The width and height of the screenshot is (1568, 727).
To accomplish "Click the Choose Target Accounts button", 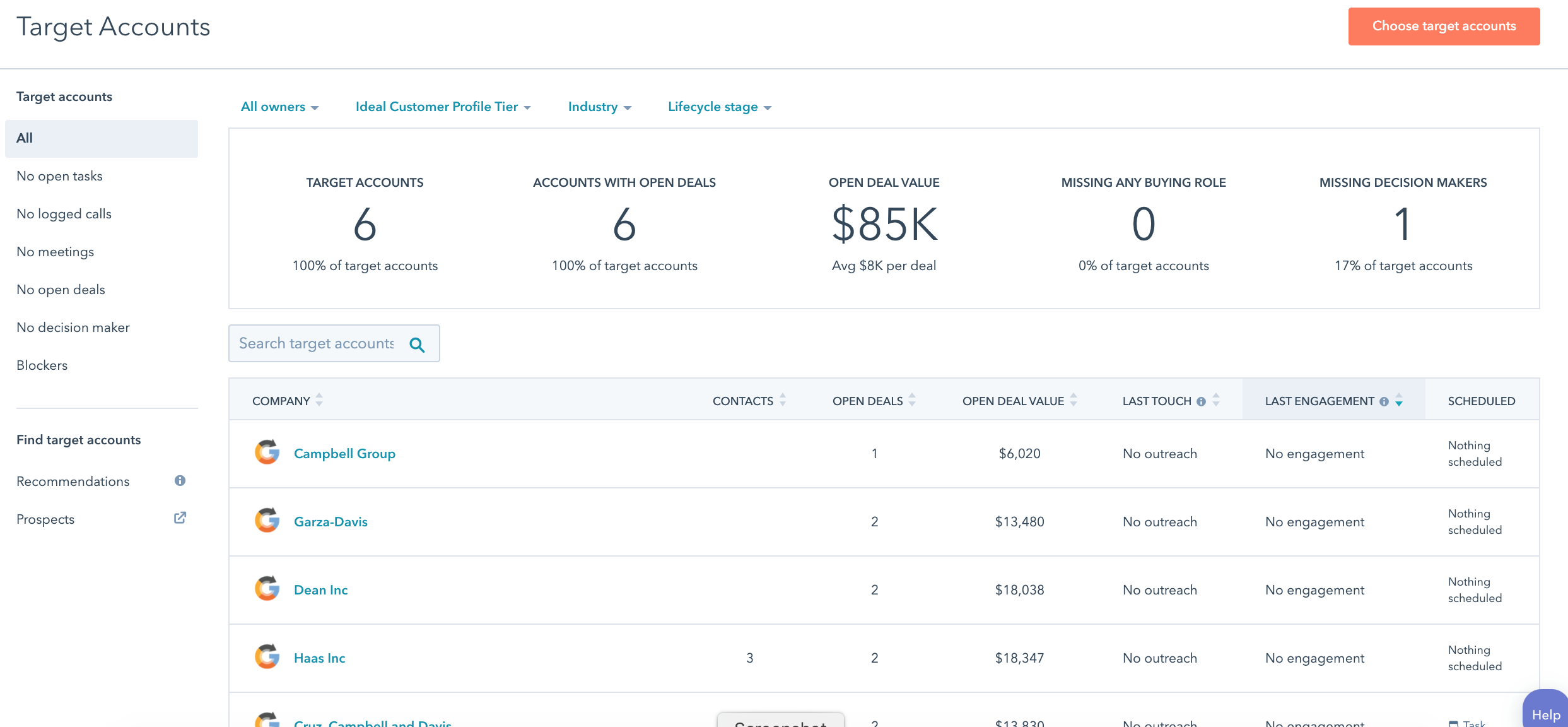I will tap(1444, 25).
